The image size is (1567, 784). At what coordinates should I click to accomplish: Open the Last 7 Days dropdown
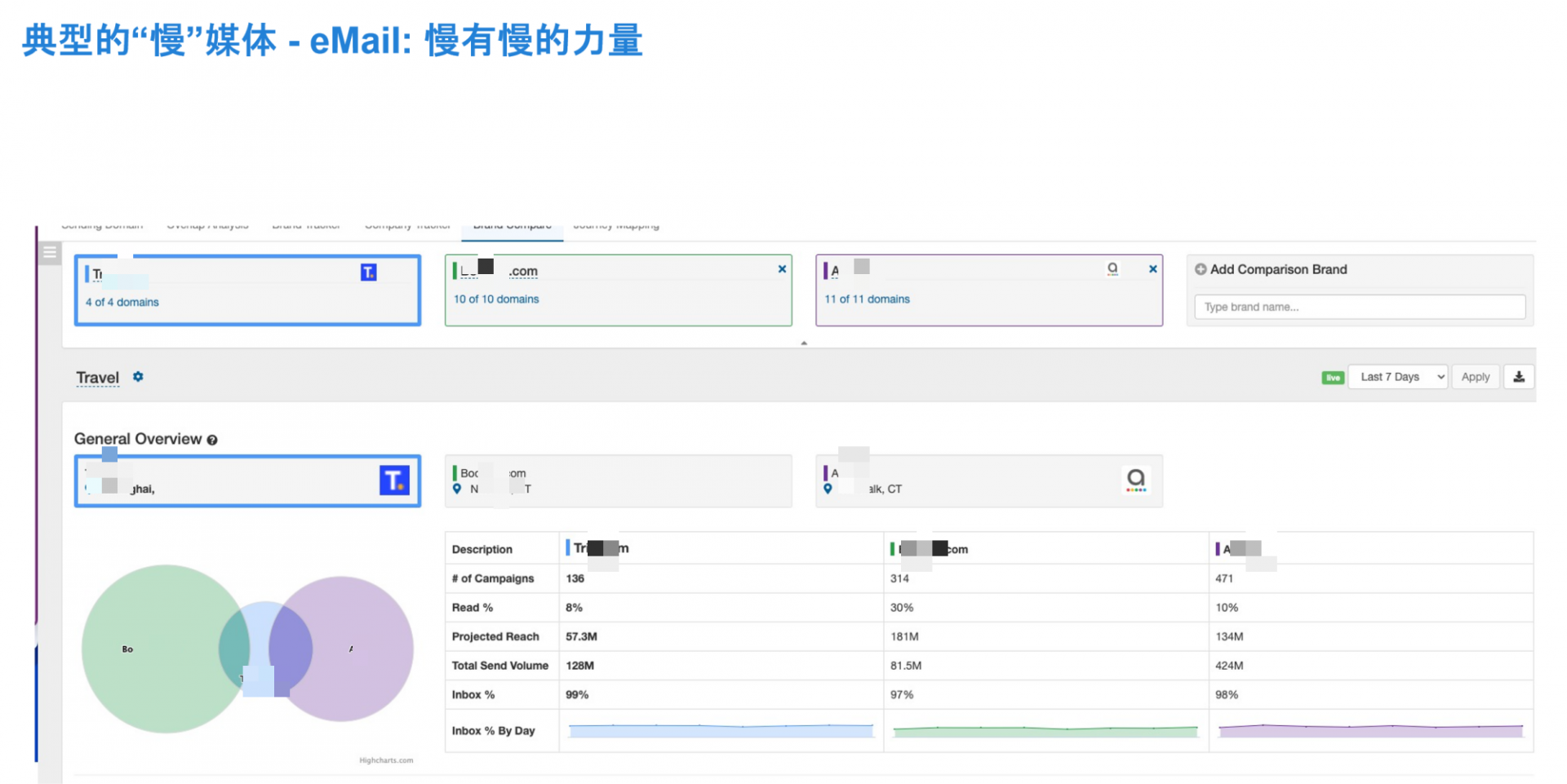pyautogui.click(x=1397, y=377)
